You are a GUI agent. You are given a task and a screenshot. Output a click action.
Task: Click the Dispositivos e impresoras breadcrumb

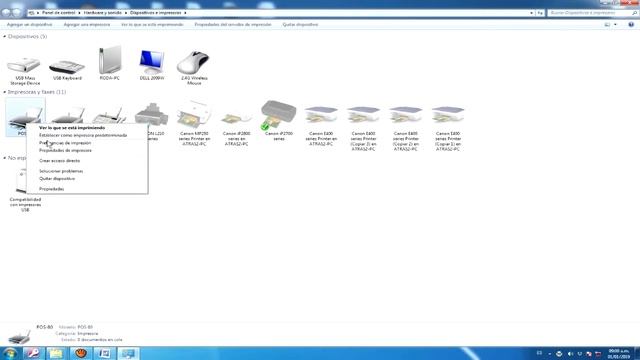[156, 13]
